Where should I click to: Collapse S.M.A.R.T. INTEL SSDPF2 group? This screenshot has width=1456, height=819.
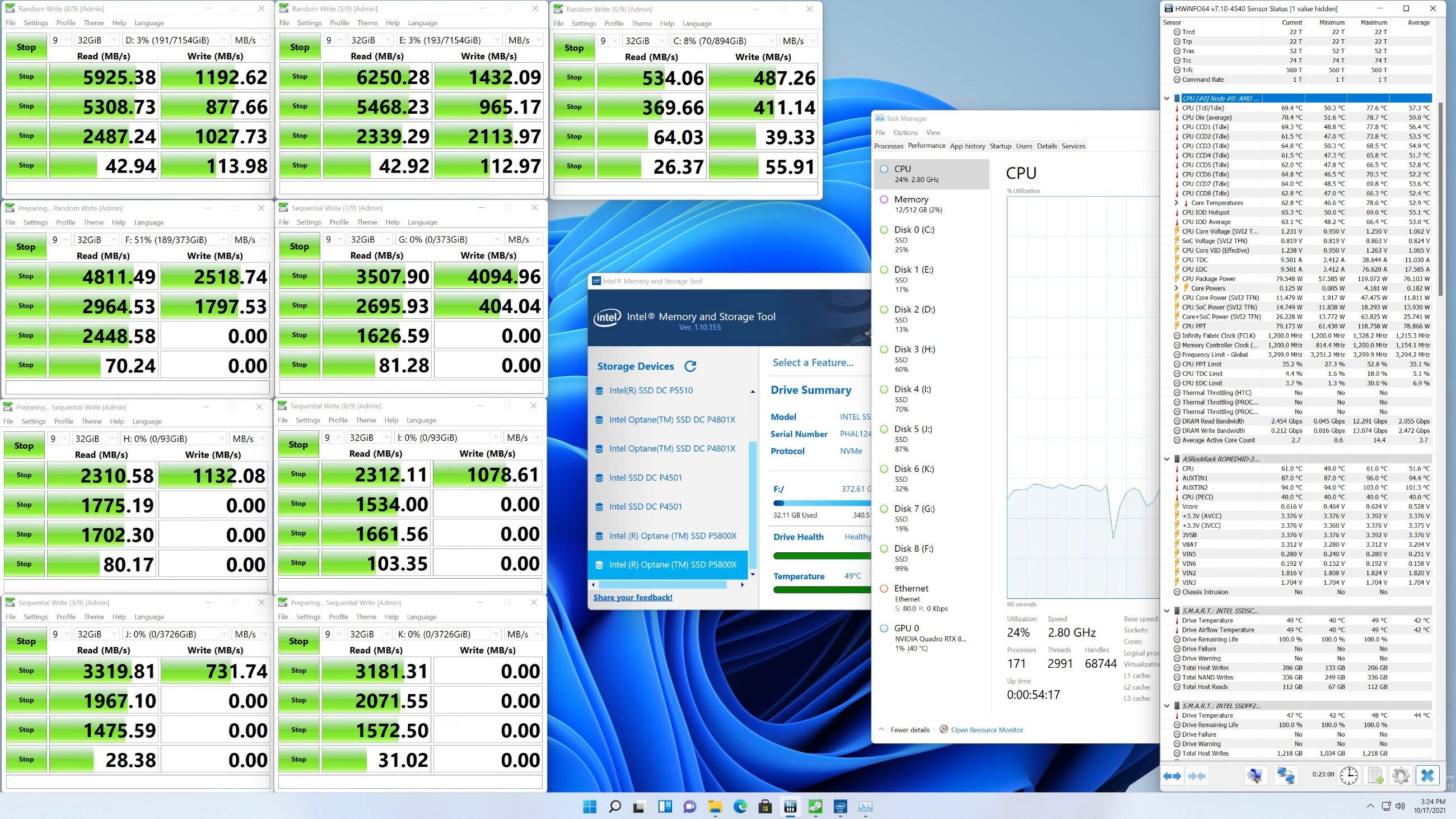1166,706
